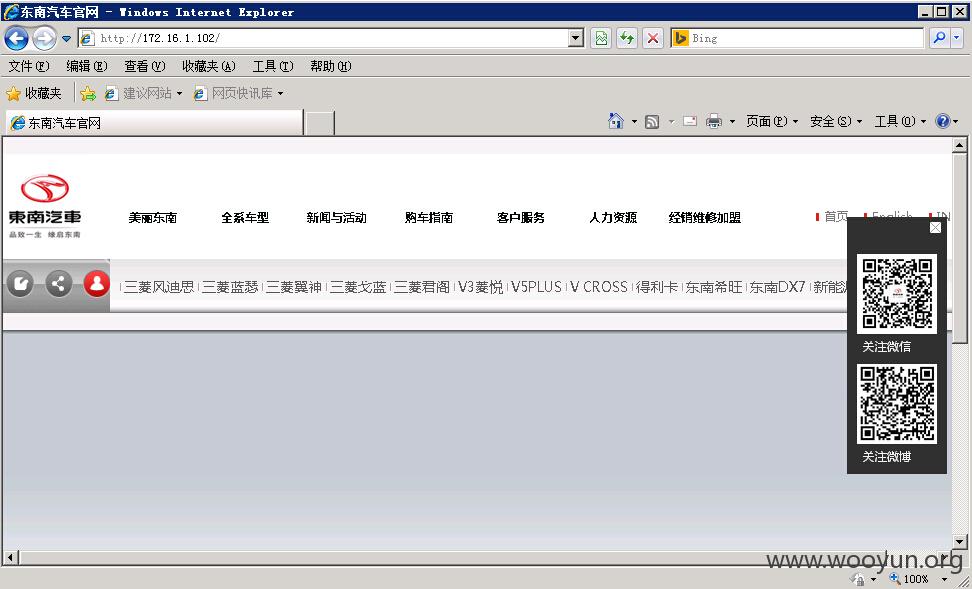The image size is (972, 589).
Task: Click the address bar URL field
Action: (x=322, y=38)
